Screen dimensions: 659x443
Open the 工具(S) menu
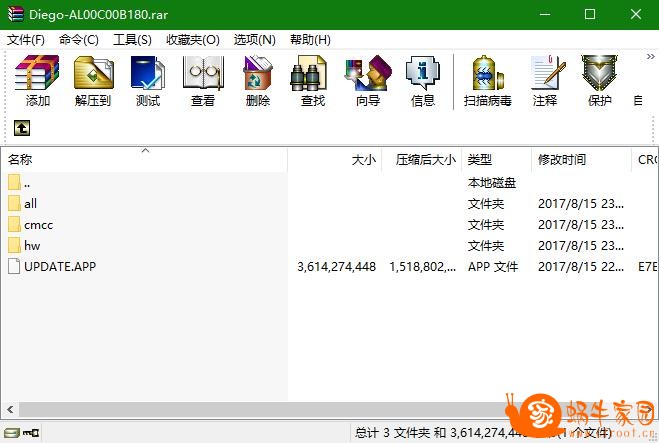coord(132,40)
